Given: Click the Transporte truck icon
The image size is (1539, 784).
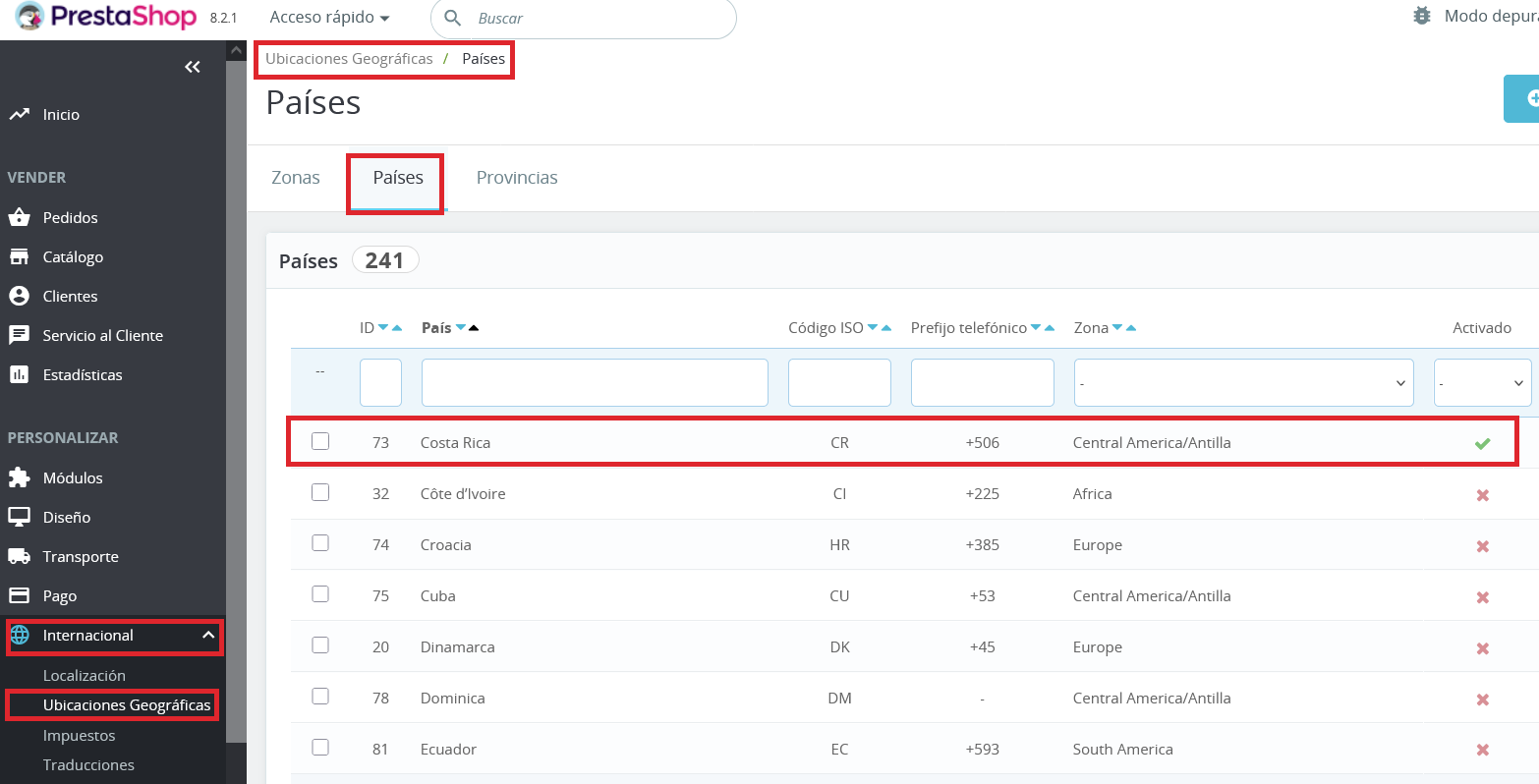Looking at the screenshot, I should point(19,556).
